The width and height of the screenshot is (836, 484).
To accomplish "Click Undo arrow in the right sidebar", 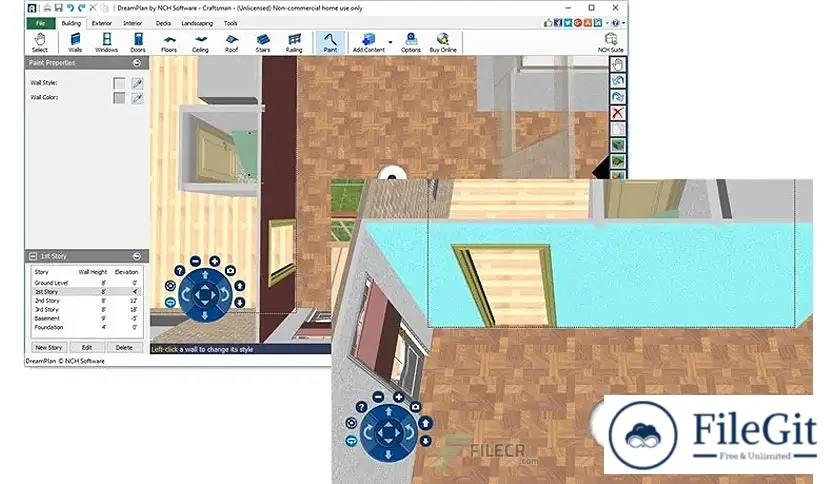I will tap(617, 80).
